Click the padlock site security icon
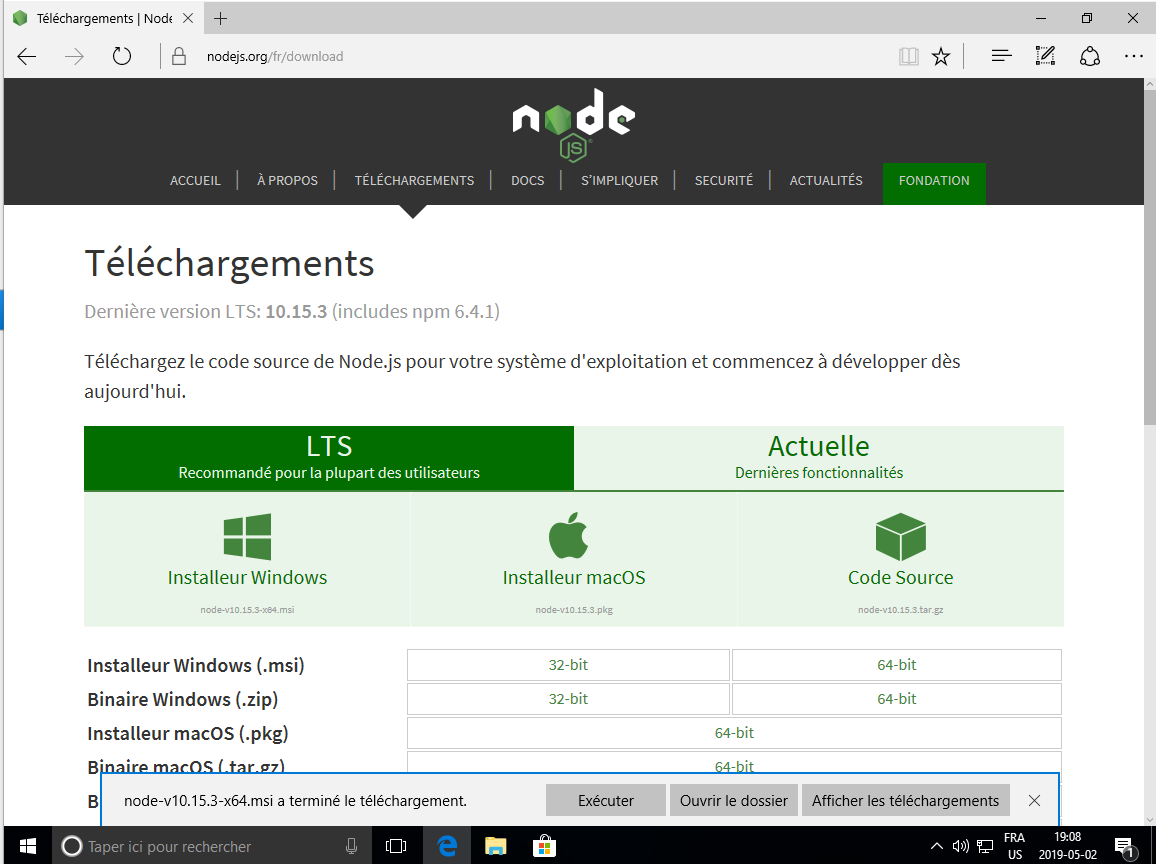 coord(178,57)
